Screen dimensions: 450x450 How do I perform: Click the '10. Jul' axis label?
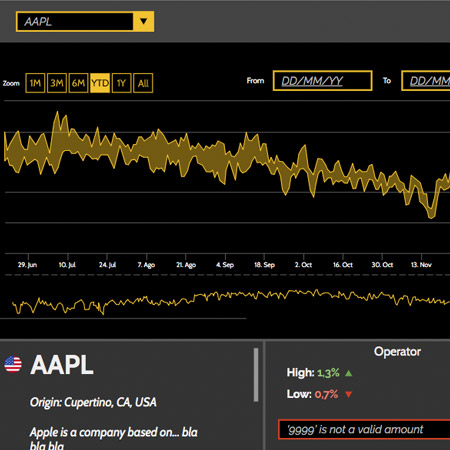[67, 265]
